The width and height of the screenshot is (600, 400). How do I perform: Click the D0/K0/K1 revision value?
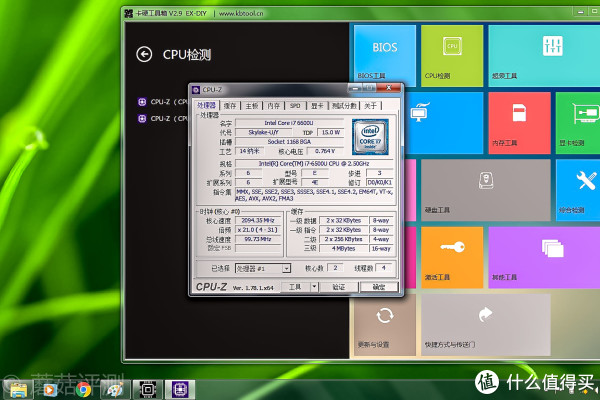pos(380,183)
